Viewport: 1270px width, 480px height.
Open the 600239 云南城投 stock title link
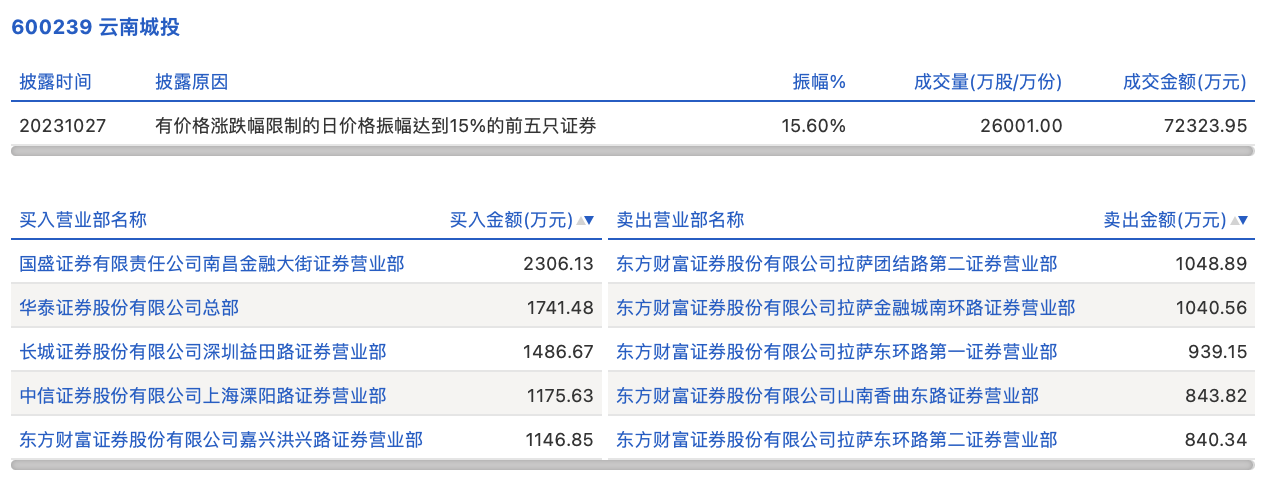(x=96, y=27)
